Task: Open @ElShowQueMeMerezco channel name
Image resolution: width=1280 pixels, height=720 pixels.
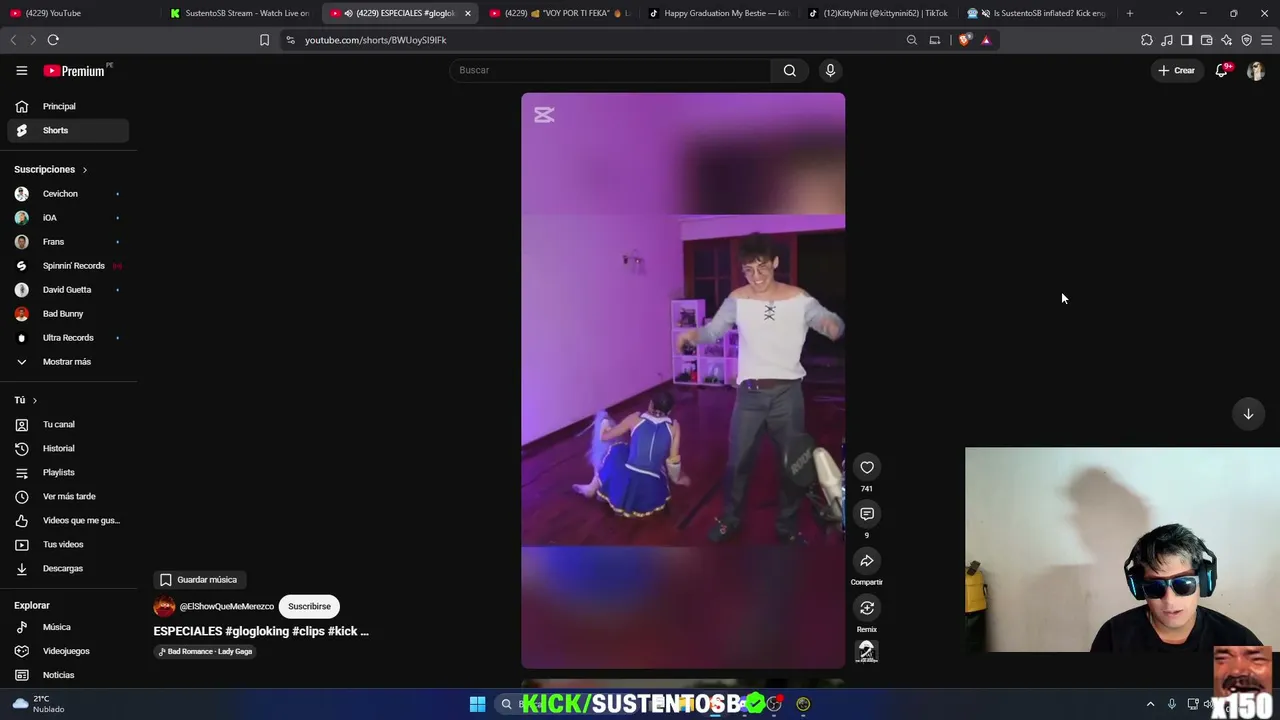Action: click(227, 606)
